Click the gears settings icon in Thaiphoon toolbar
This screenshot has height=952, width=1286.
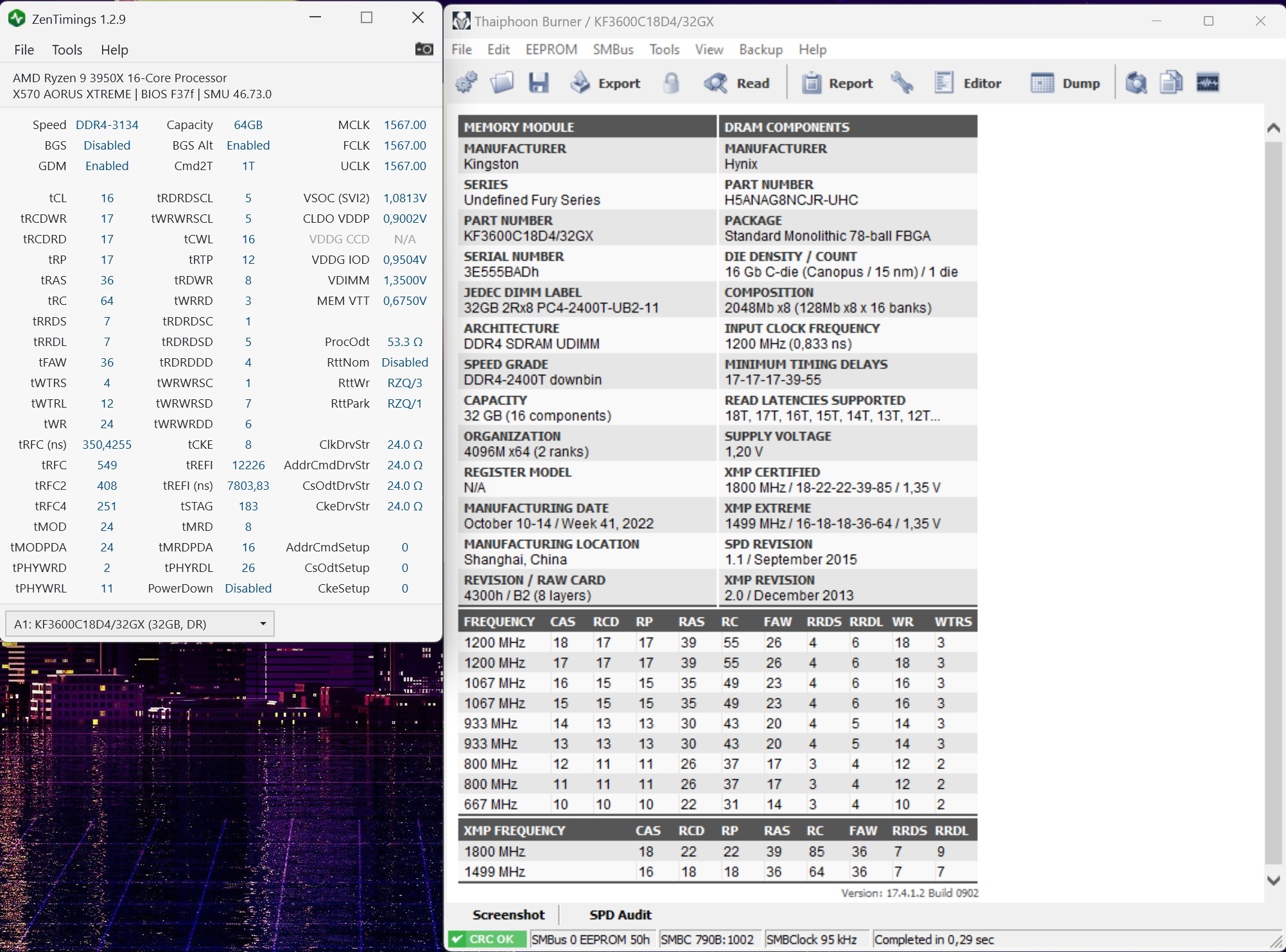point(467,83)
